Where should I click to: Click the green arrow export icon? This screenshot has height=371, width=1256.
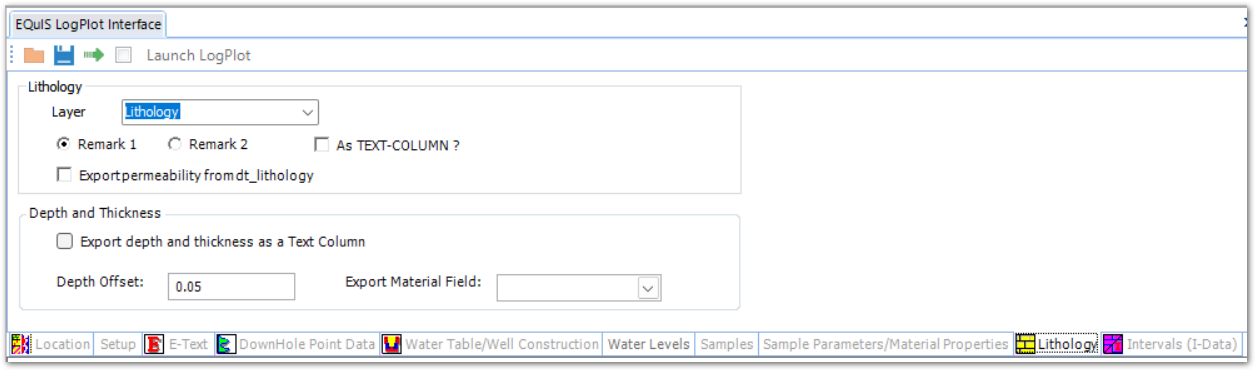pyautogui.click(x=94, y=56)
